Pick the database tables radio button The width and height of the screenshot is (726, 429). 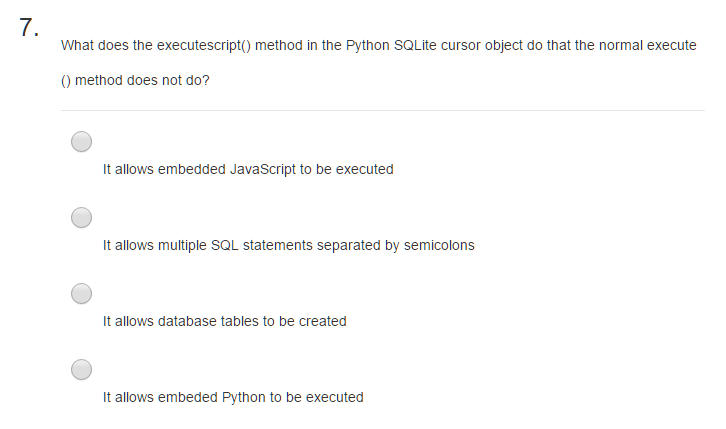[x=81, y=293]
